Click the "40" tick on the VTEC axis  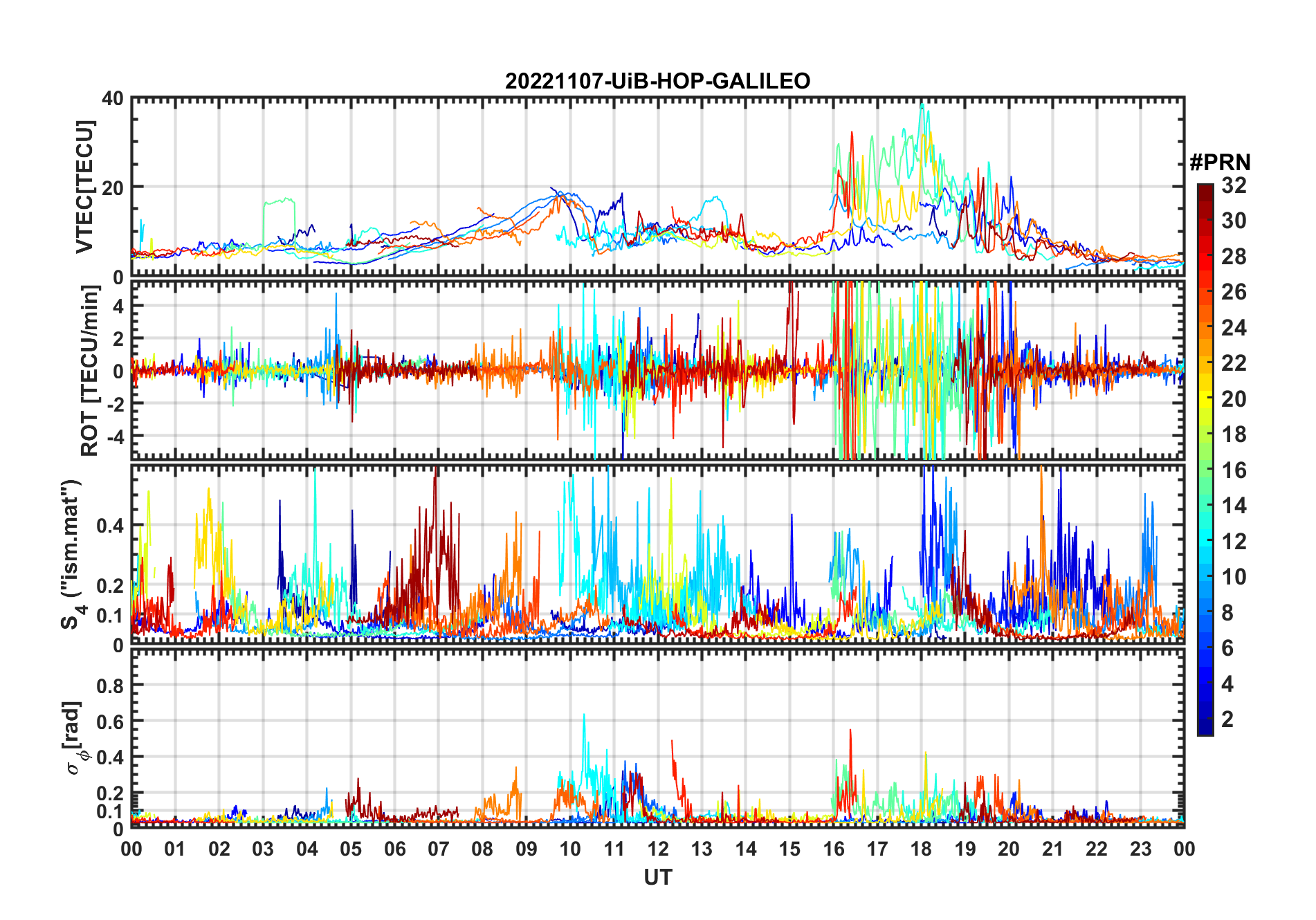(113, 98)
